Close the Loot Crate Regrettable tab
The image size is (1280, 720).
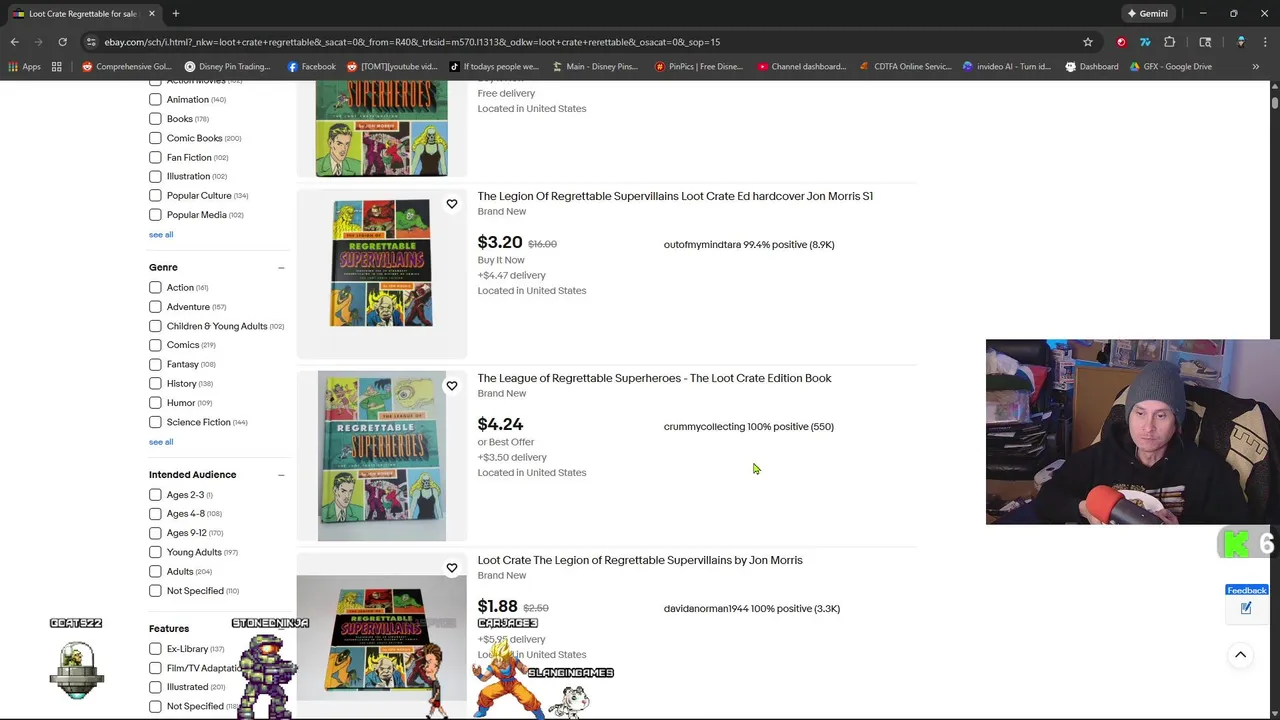click(x=151, y=13)
